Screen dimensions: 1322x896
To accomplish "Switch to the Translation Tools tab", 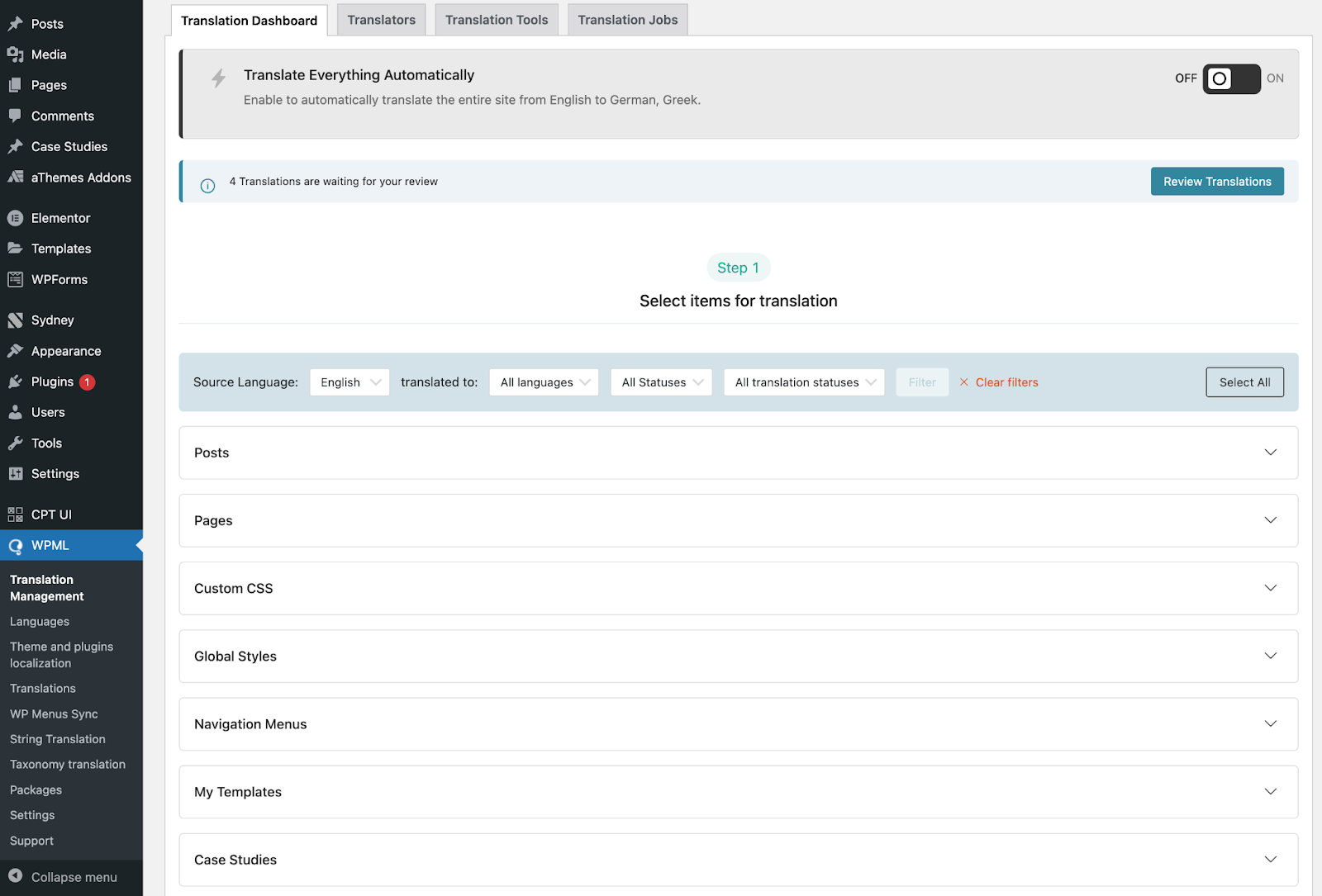I will [497, 20].
